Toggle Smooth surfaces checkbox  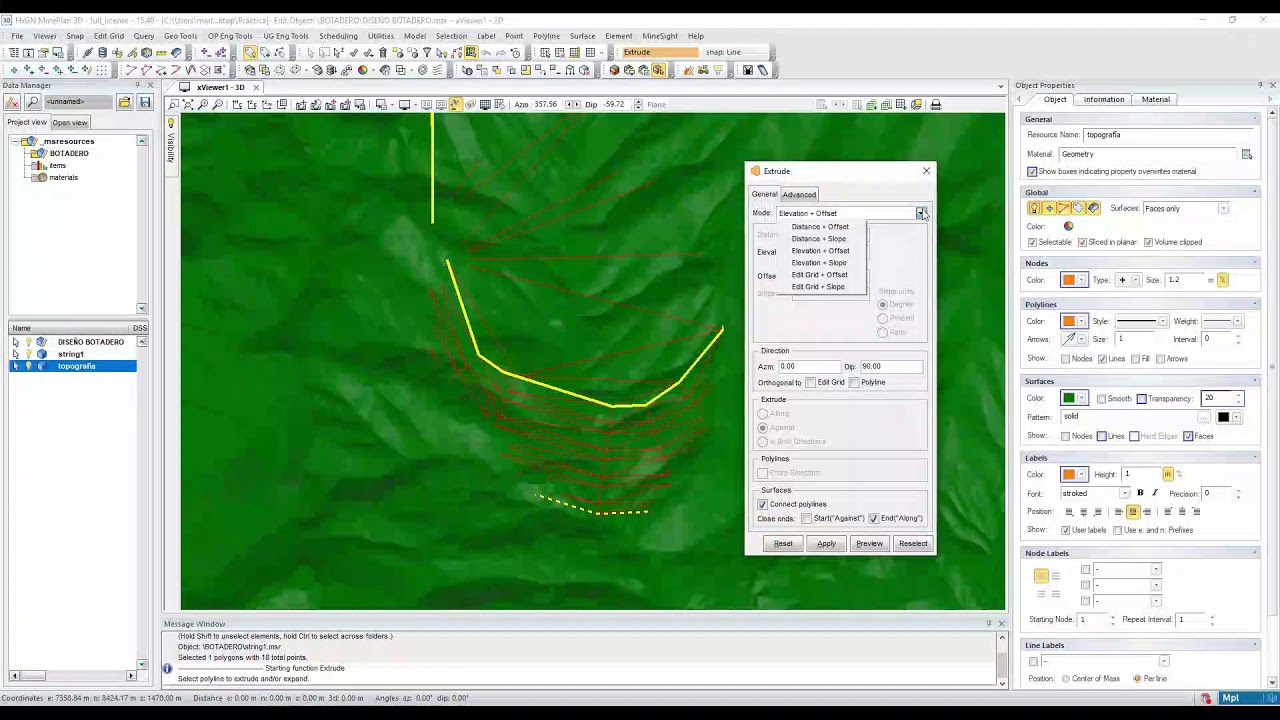click(x=1101, y=398)
